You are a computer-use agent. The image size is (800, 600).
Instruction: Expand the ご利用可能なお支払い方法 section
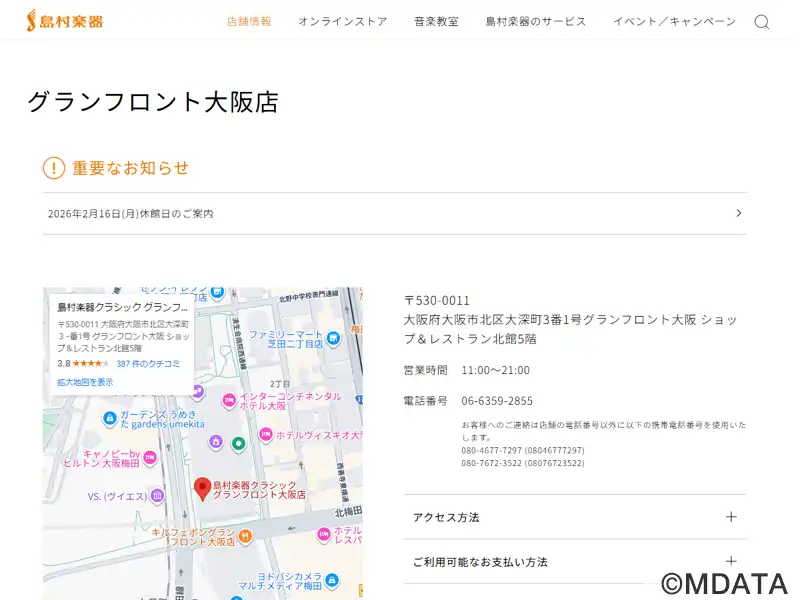(x=731, y=562)
